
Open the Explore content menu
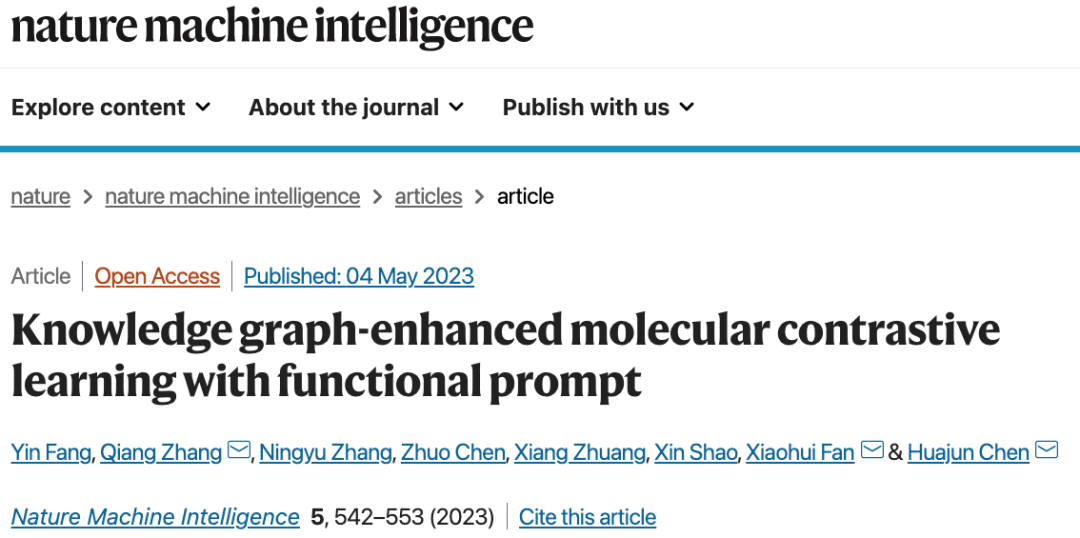pos(98,108)
